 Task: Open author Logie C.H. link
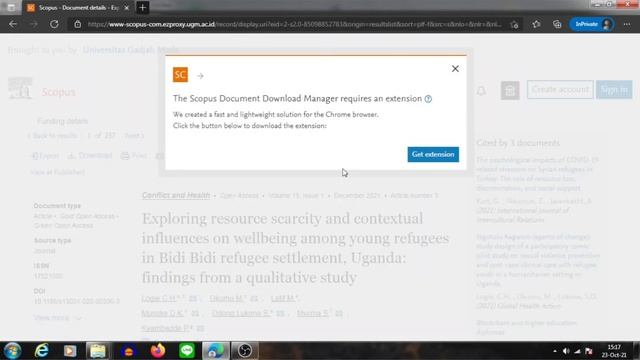click(159, 298)
